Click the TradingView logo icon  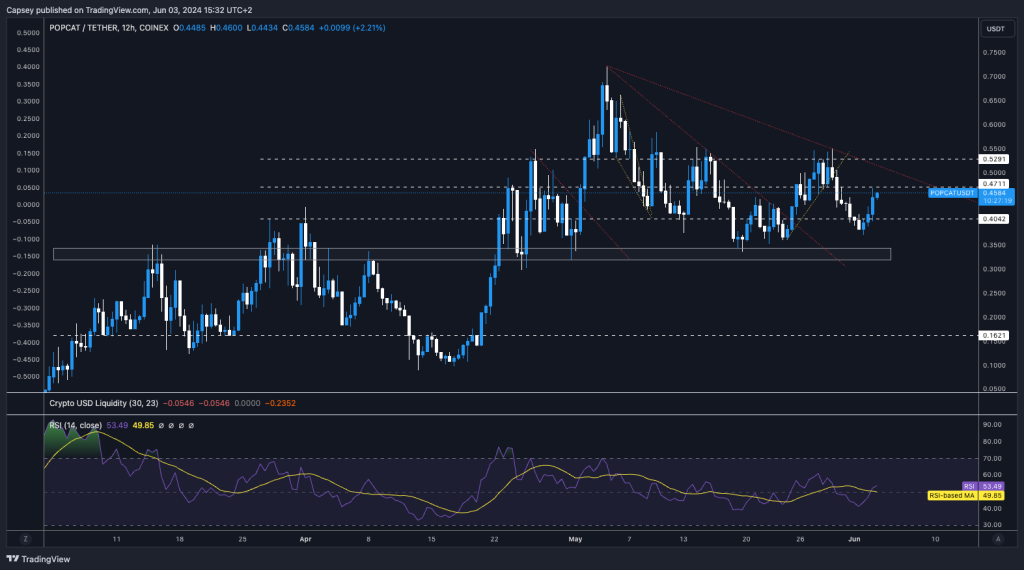(14, 560)
